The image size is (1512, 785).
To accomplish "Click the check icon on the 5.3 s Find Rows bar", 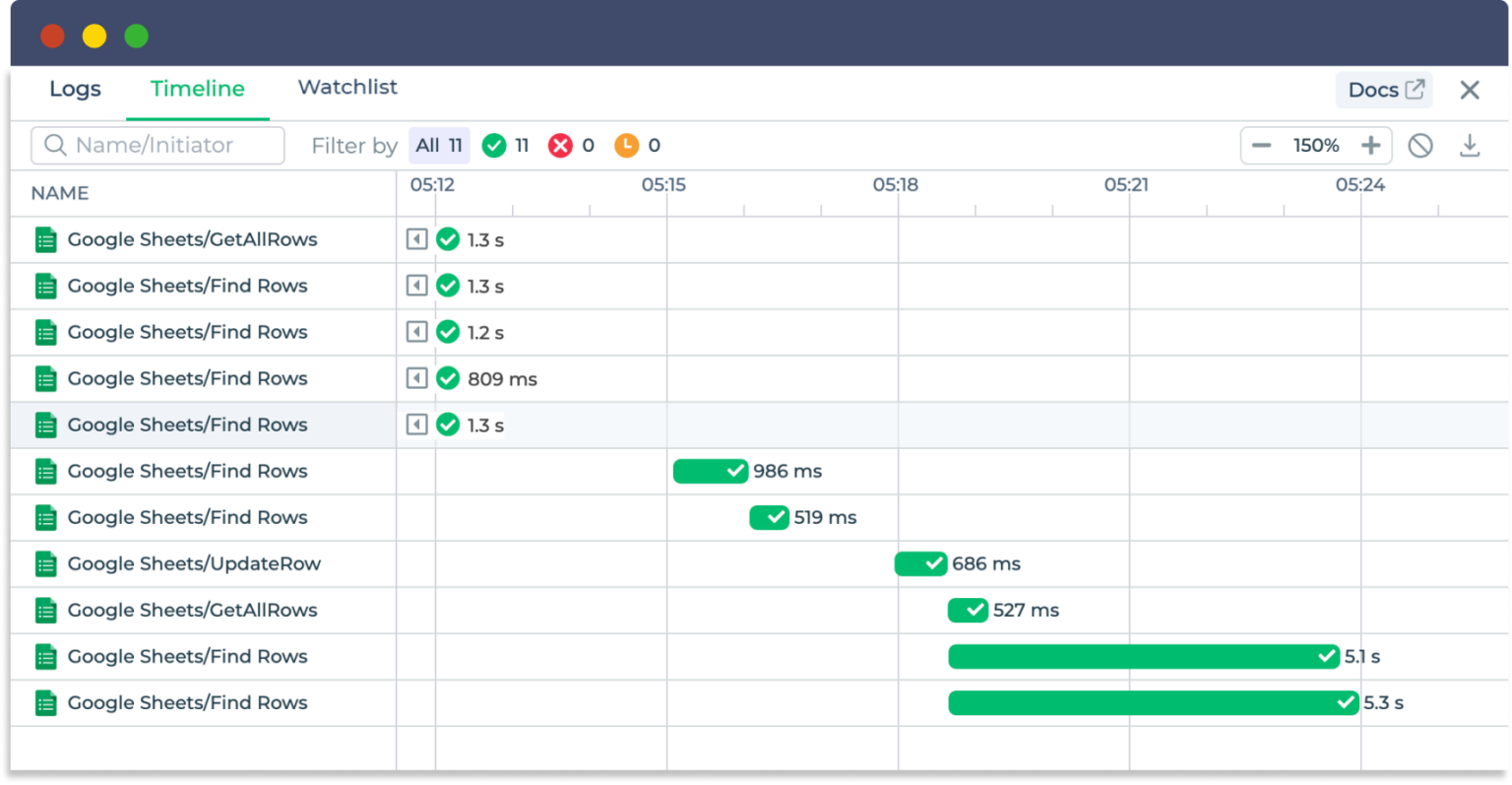I will pyautogui.click(x=1345, y=703).
